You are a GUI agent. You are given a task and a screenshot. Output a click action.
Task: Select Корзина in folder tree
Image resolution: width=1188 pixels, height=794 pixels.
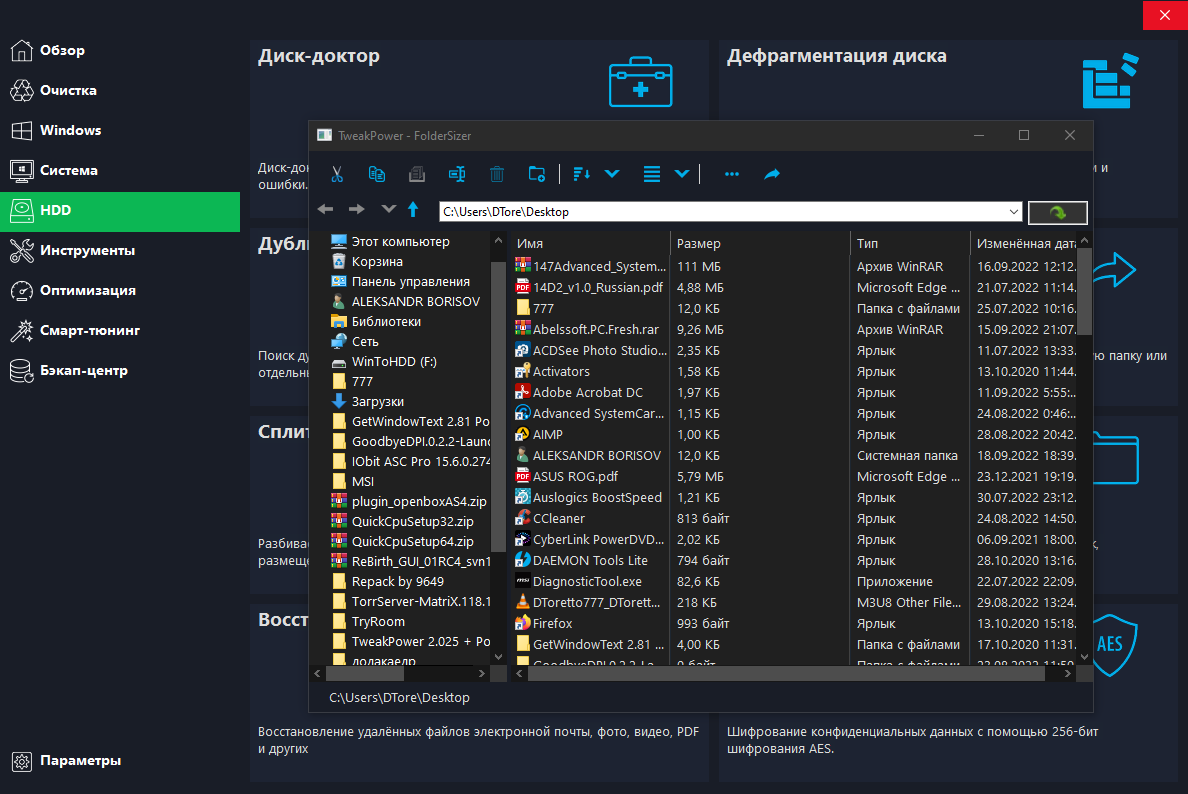tap(377, 261)
